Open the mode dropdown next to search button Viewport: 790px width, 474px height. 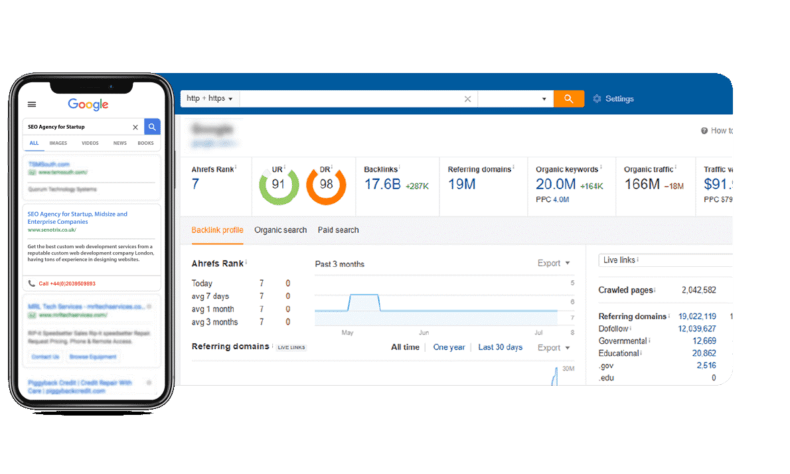pyautogui.click(x=515, y=99)
